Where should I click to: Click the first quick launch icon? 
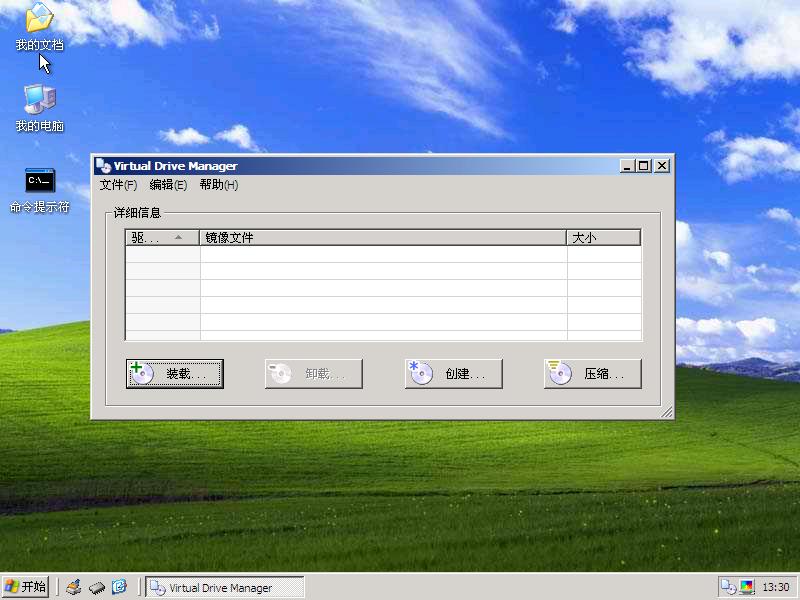tap(74, 587)
